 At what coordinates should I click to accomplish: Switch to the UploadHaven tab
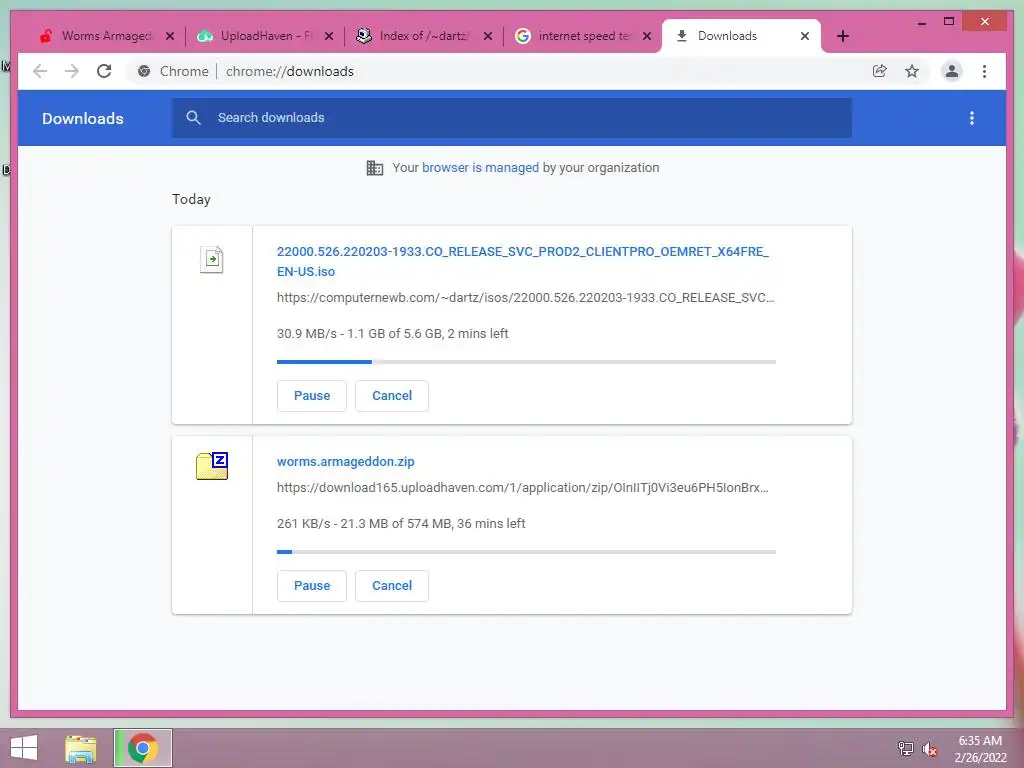(x=264, y=36)
